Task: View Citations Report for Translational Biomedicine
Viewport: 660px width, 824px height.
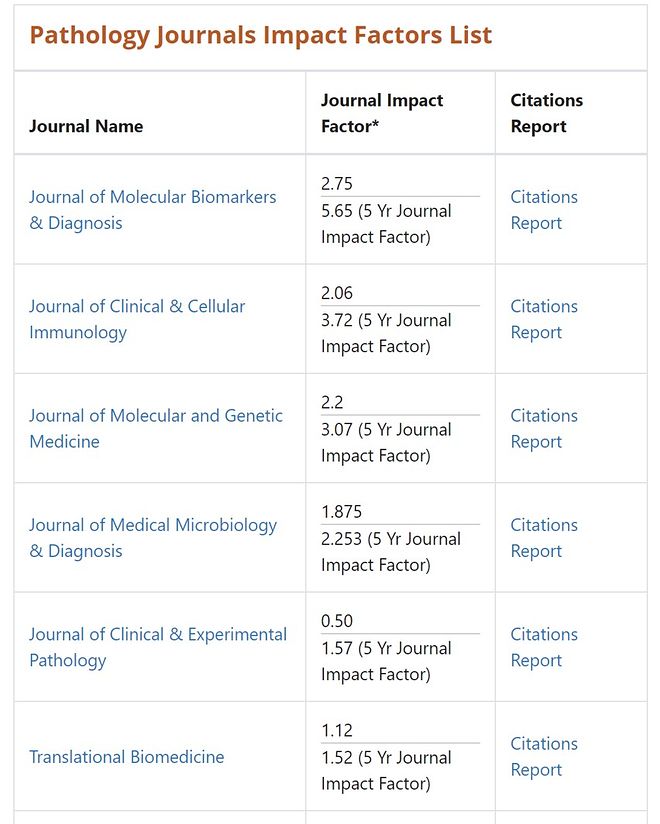Action: (x=544, y=756)
